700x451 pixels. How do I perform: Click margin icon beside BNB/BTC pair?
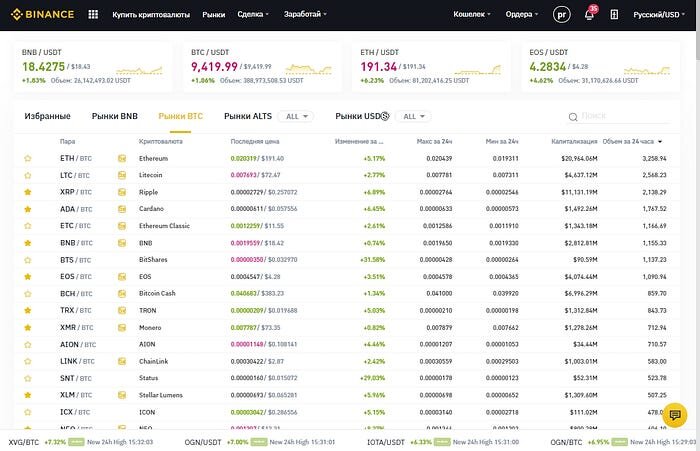coord(122,243)
